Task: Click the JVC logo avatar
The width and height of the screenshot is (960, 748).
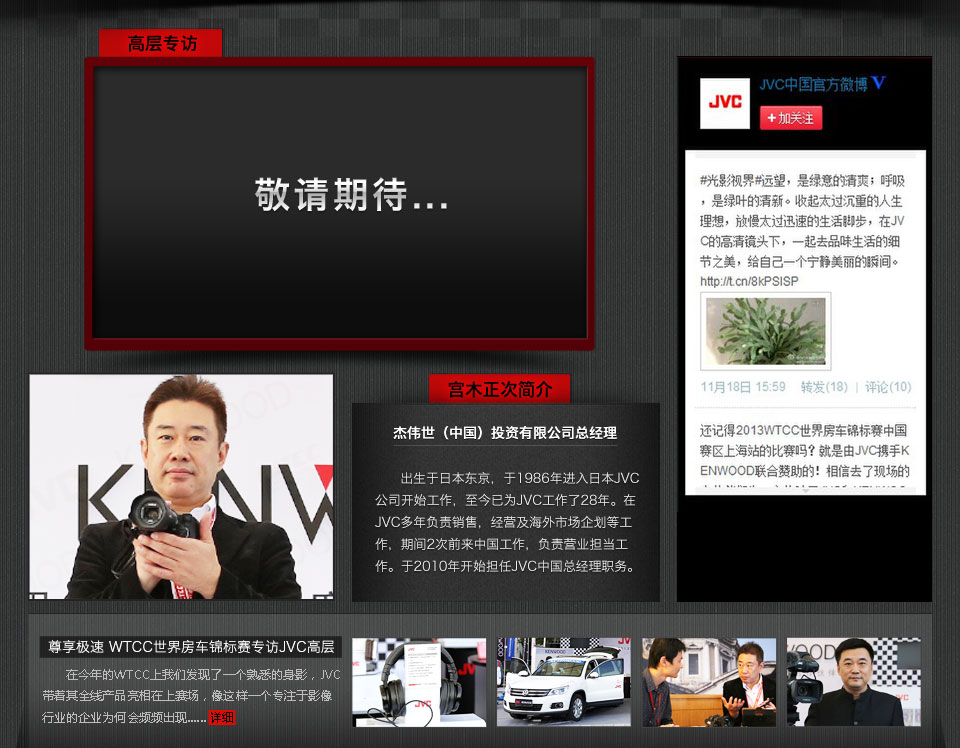Action: pyautogui.click(x=724, y=103)
